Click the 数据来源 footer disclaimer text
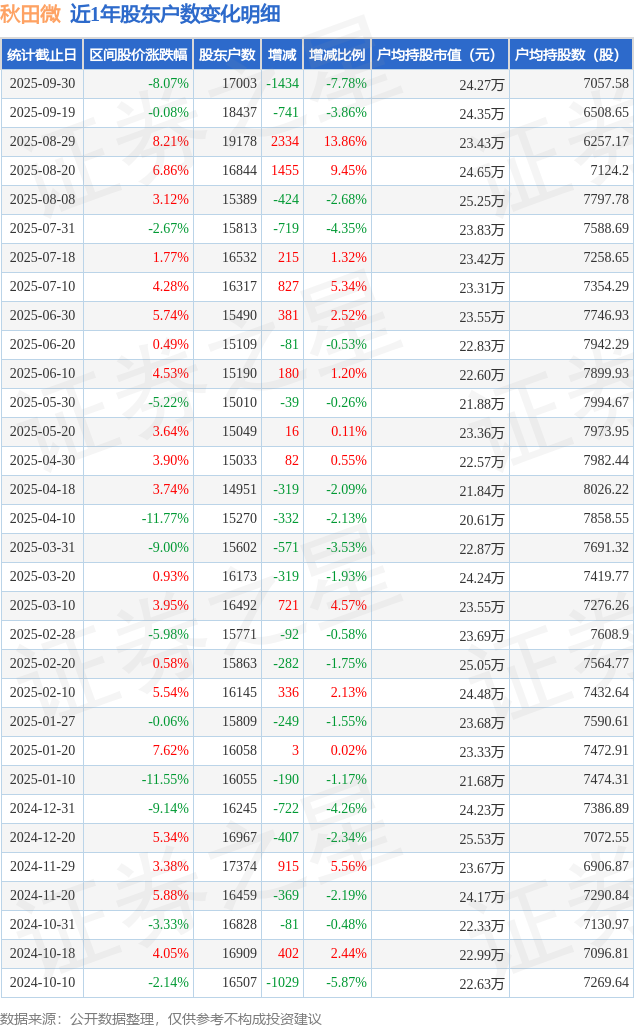 pos(161,1018)
